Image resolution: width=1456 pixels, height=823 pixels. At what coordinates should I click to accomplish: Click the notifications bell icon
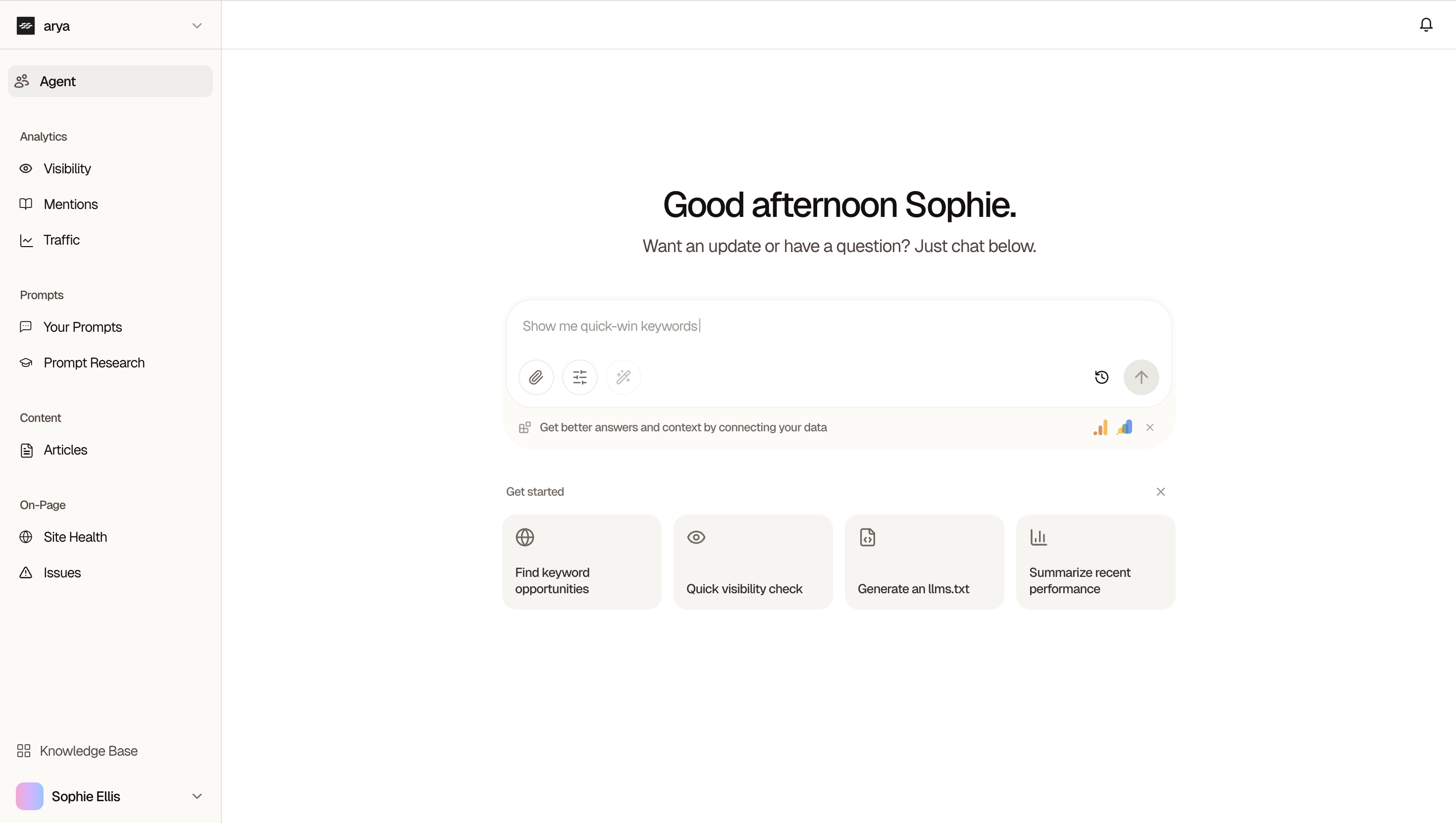click(x=1425, y=25)
